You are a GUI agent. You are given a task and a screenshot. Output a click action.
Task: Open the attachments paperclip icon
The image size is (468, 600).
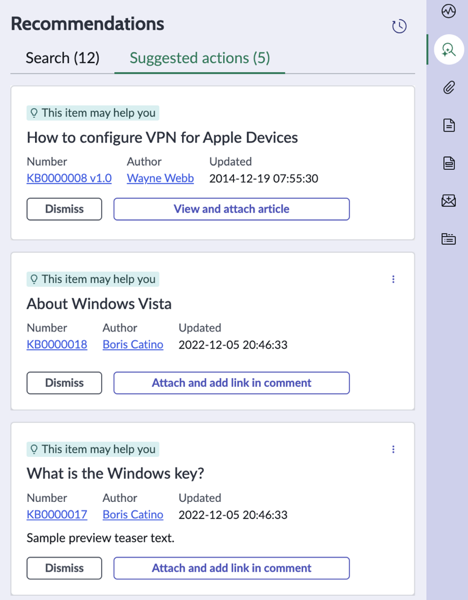[x=448, y=88]
